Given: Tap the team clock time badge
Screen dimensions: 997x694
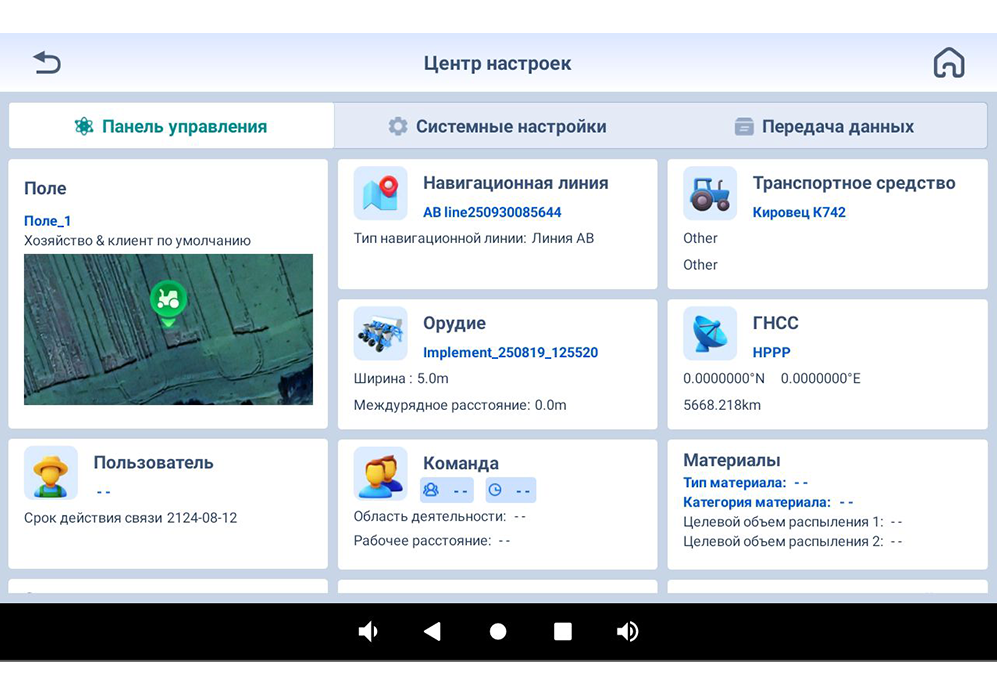Looking at the screenshot, I should tap(511, 490).
